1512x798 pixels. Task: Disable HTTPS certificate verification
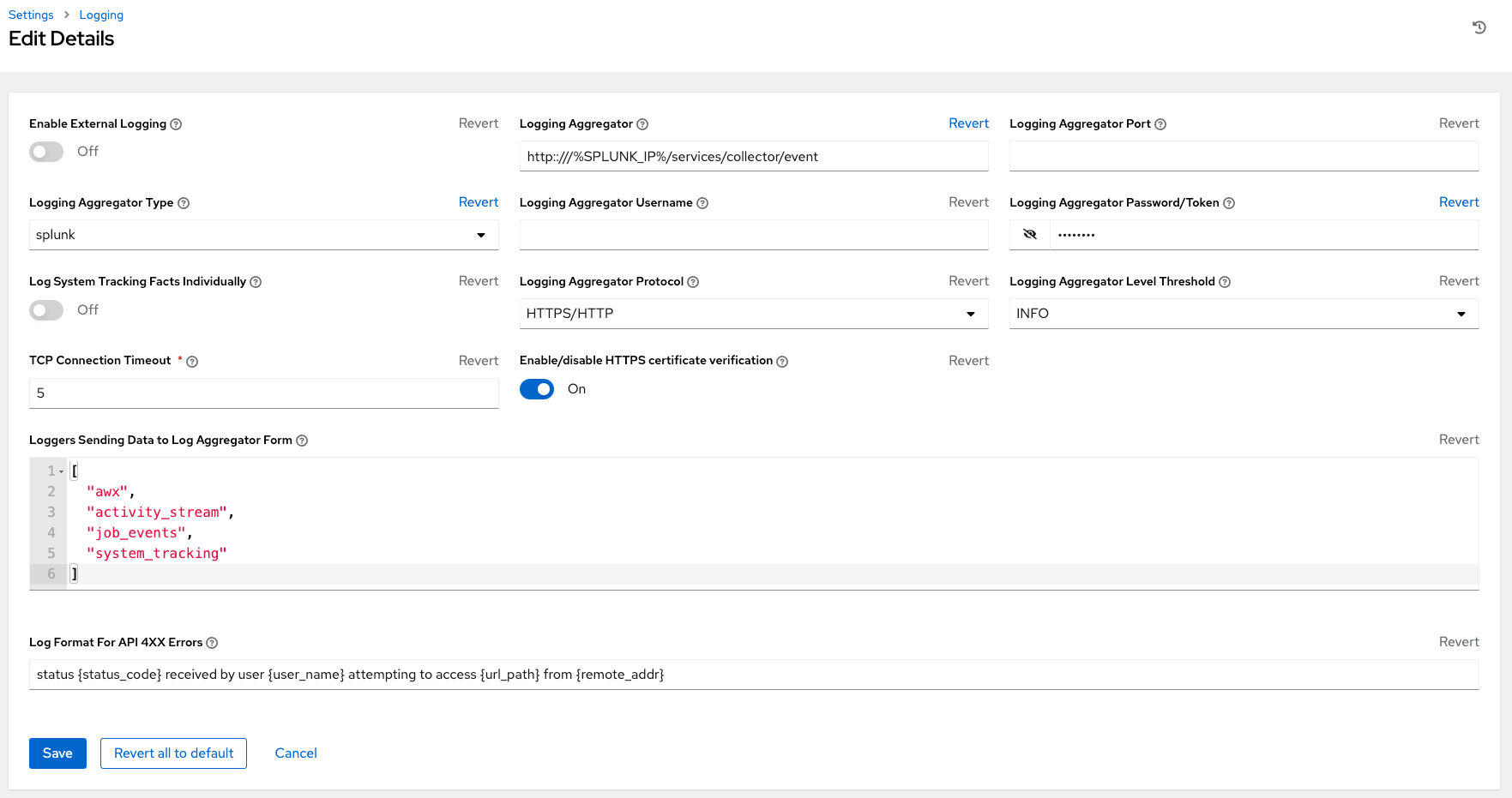tap(536, 389)
